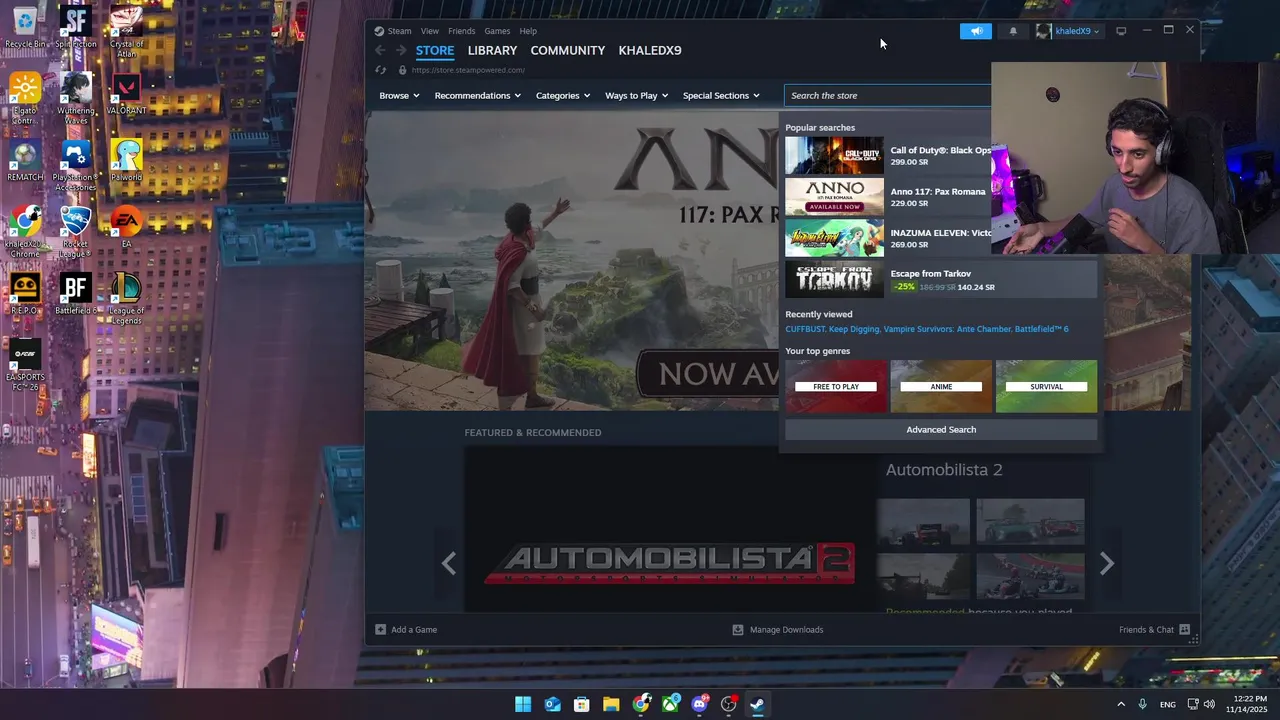Screen dimensions: 1280x720
Task: Click Steam forward navigation arrow
Action: 400,50
